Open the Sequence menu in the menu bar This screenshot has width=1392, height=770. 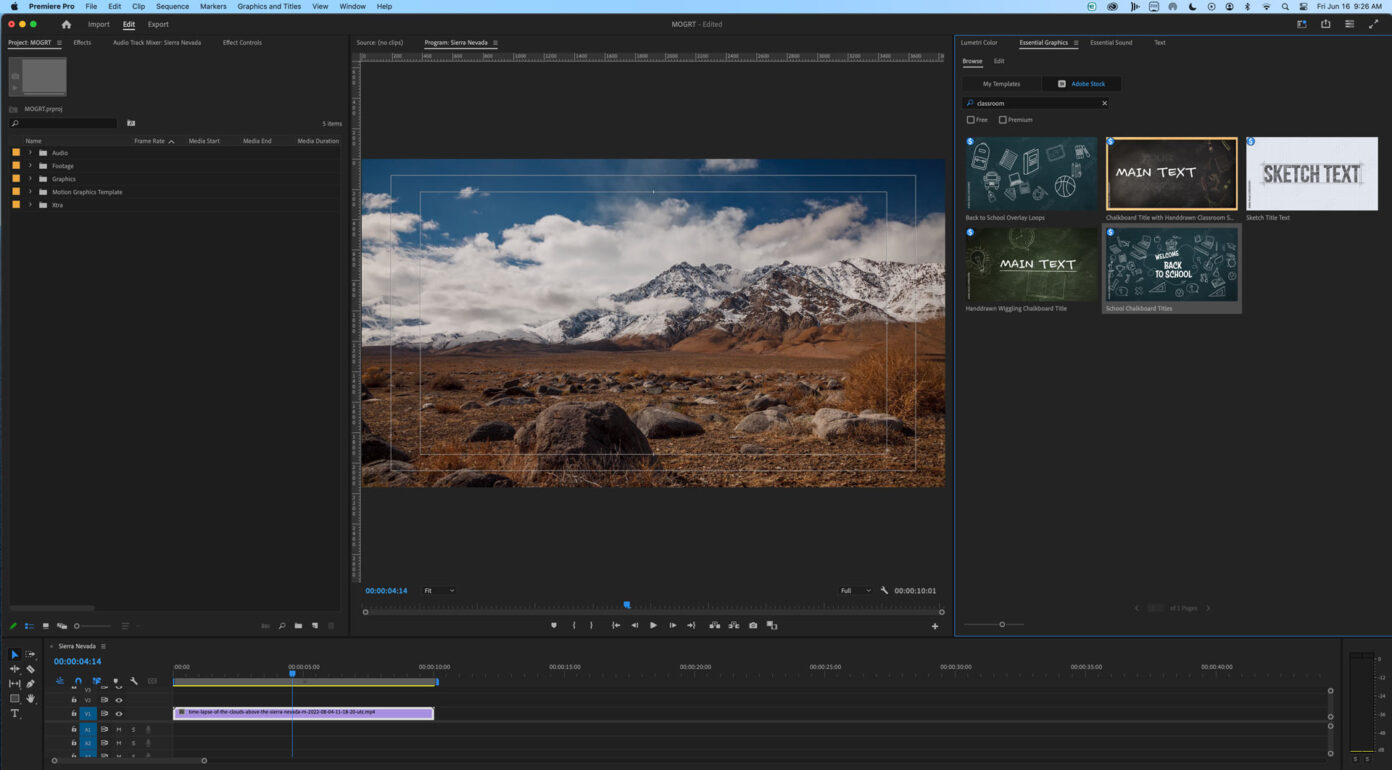171,6
